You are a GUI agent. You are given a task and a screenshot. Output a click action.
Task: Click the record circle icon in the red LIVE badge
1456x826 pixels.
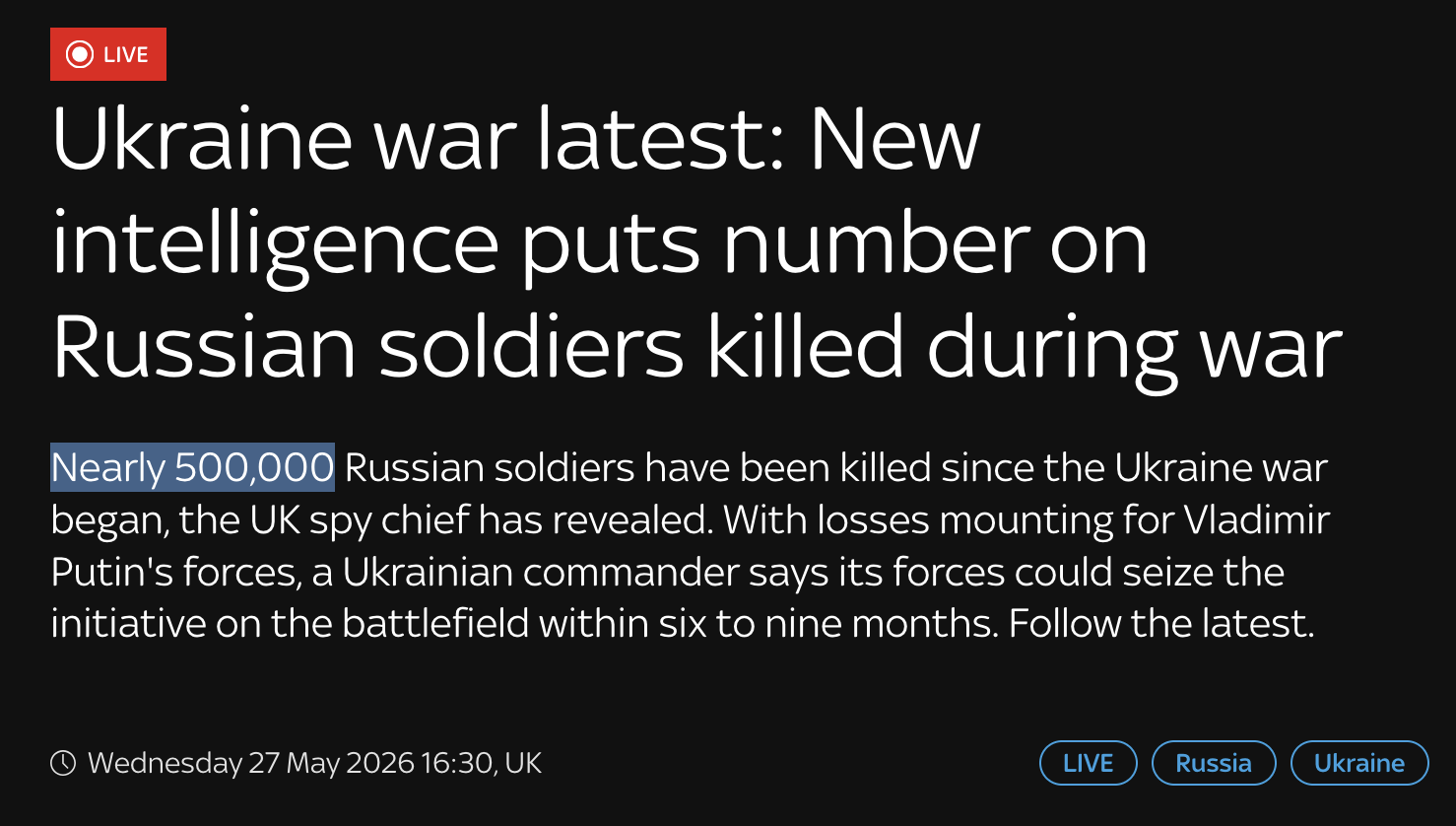pyautogui.click(x=80, y=54)
